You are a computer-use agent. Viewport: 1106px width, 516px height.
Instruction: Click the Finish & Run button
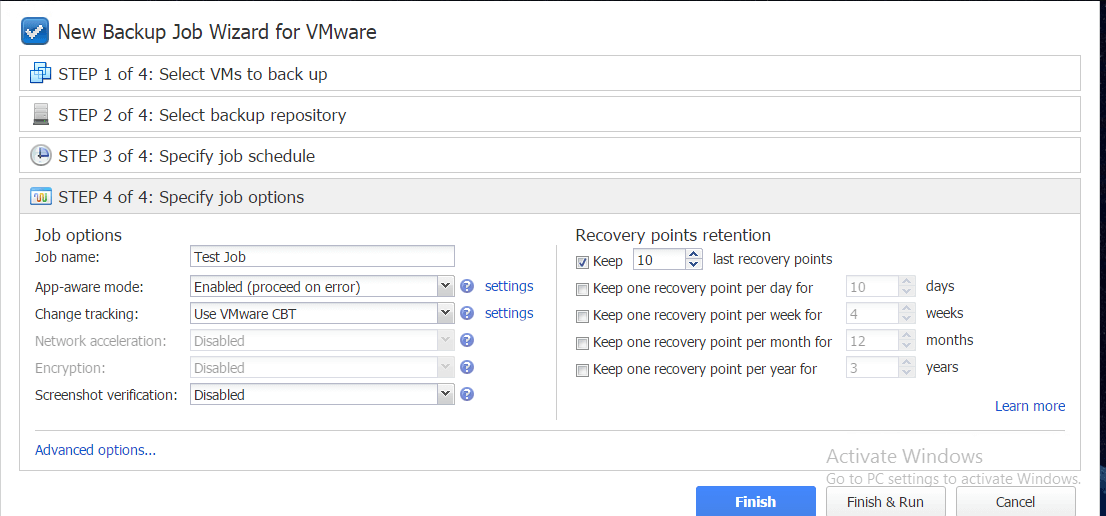pyautogui.click(x=885, y=502)
